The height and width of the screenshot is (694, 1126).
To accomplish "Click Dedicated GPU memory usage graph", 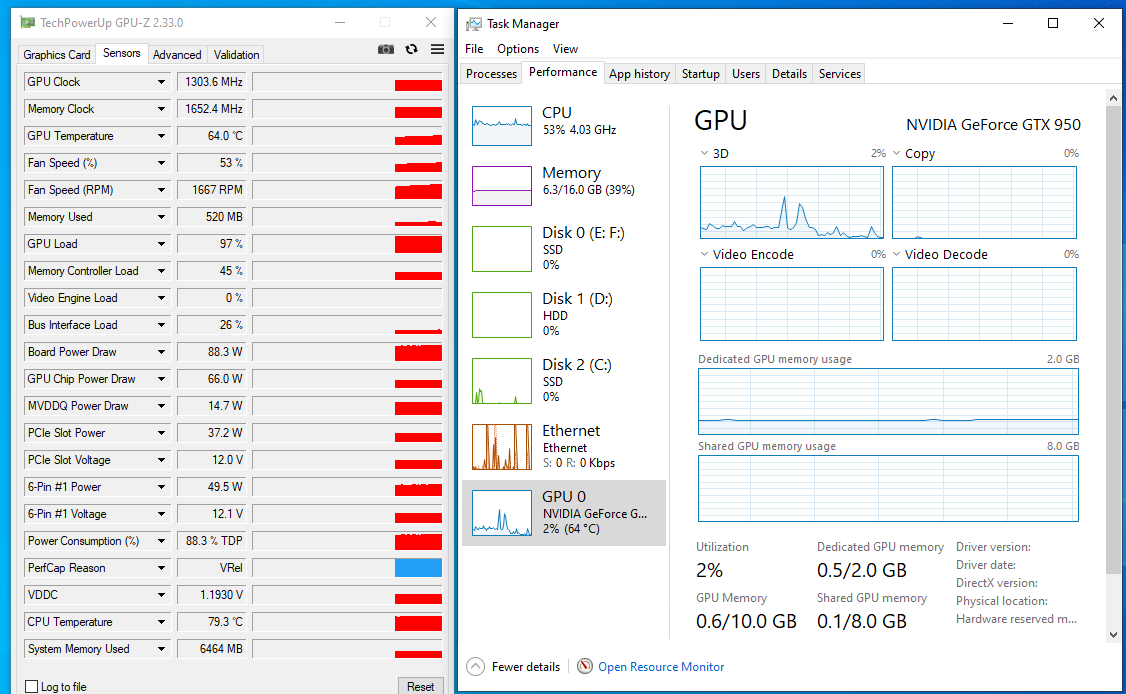I will point(888,402).
